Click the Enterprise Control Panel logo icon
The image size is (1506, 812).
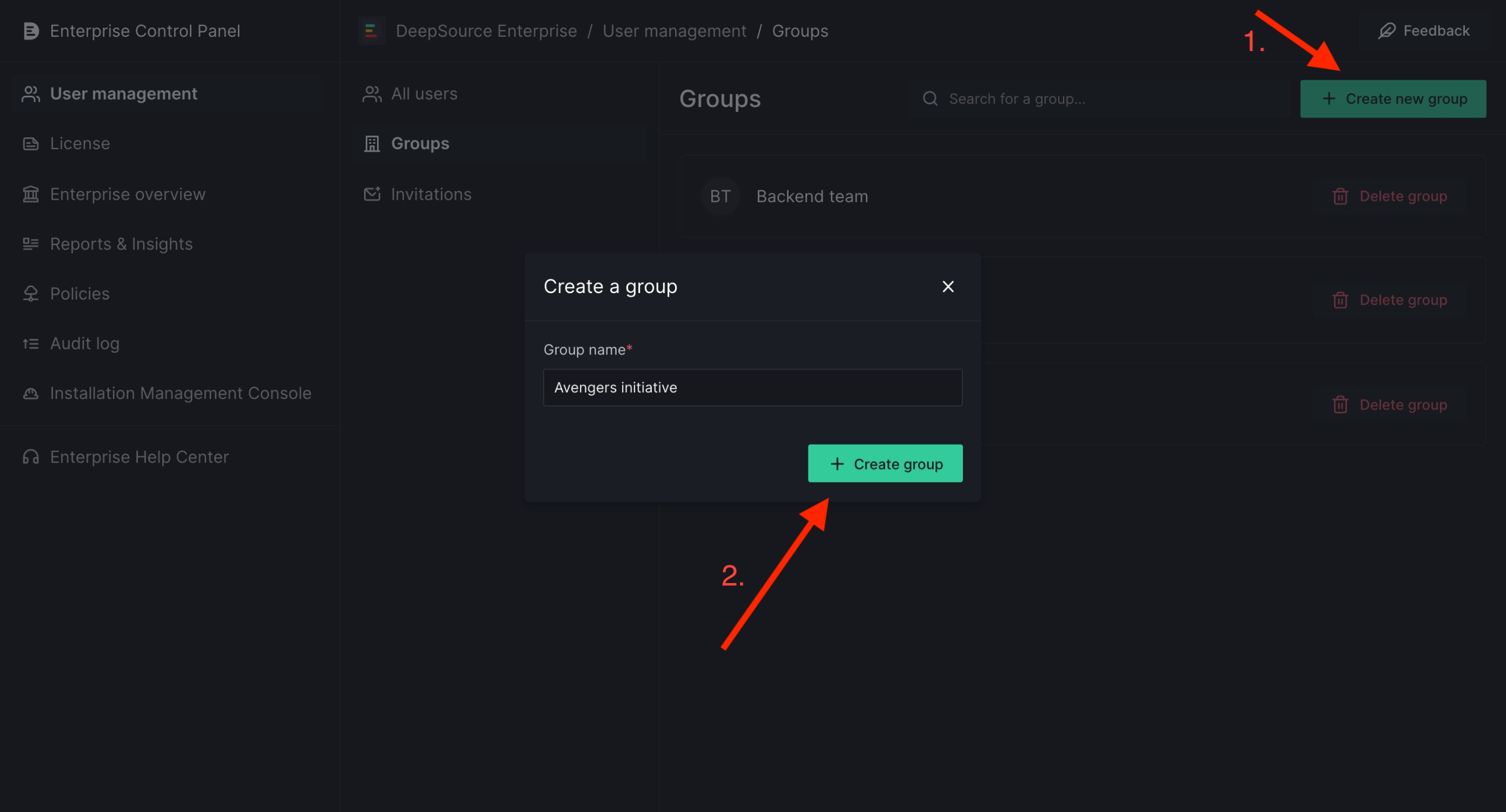(30, 30)
